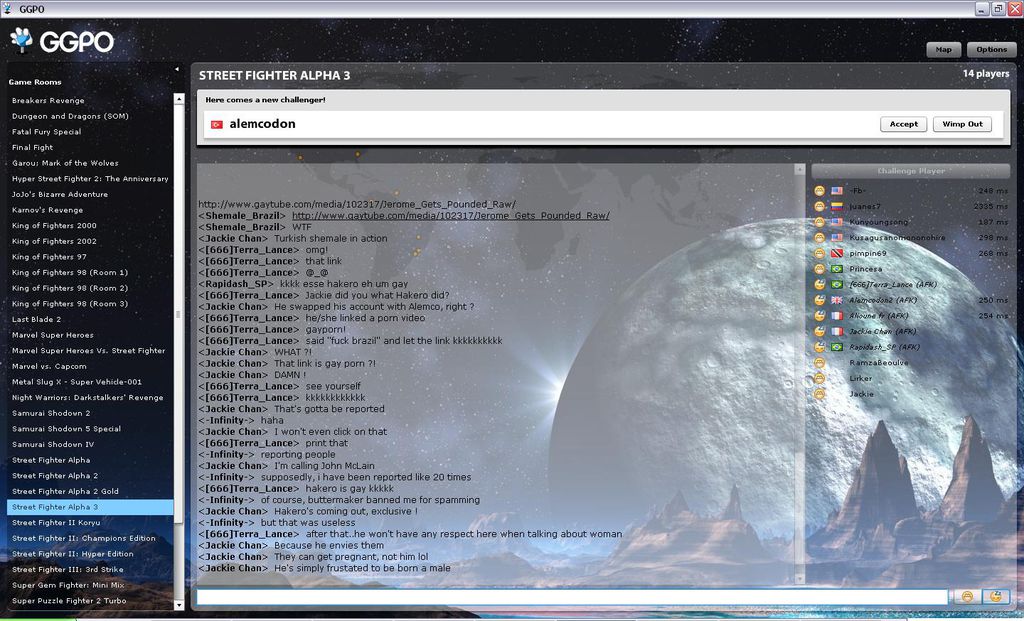
Task: Join Street Fighter III: 3rd Strike room
Action: click(90, 569)
